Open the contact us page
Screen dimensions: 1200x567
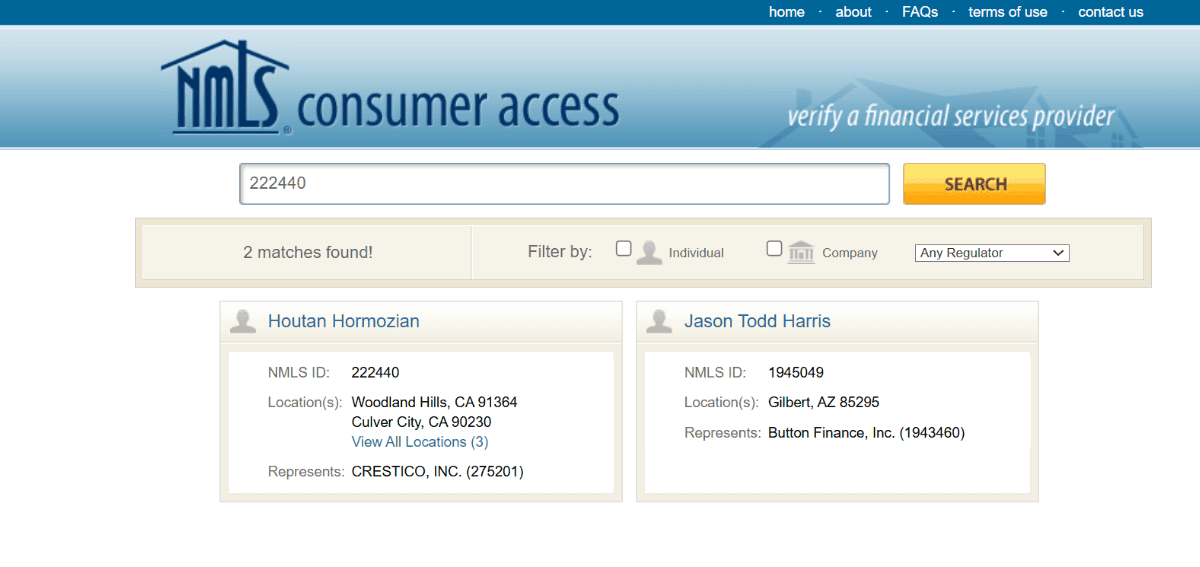tap(1110, 12)
